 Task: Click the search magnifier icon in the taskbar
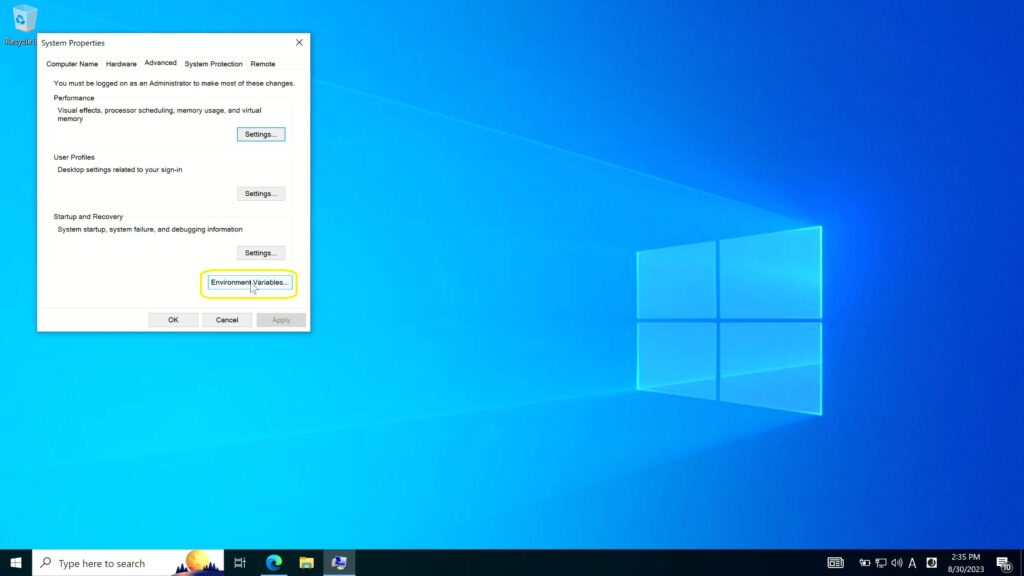coord(46,563)
